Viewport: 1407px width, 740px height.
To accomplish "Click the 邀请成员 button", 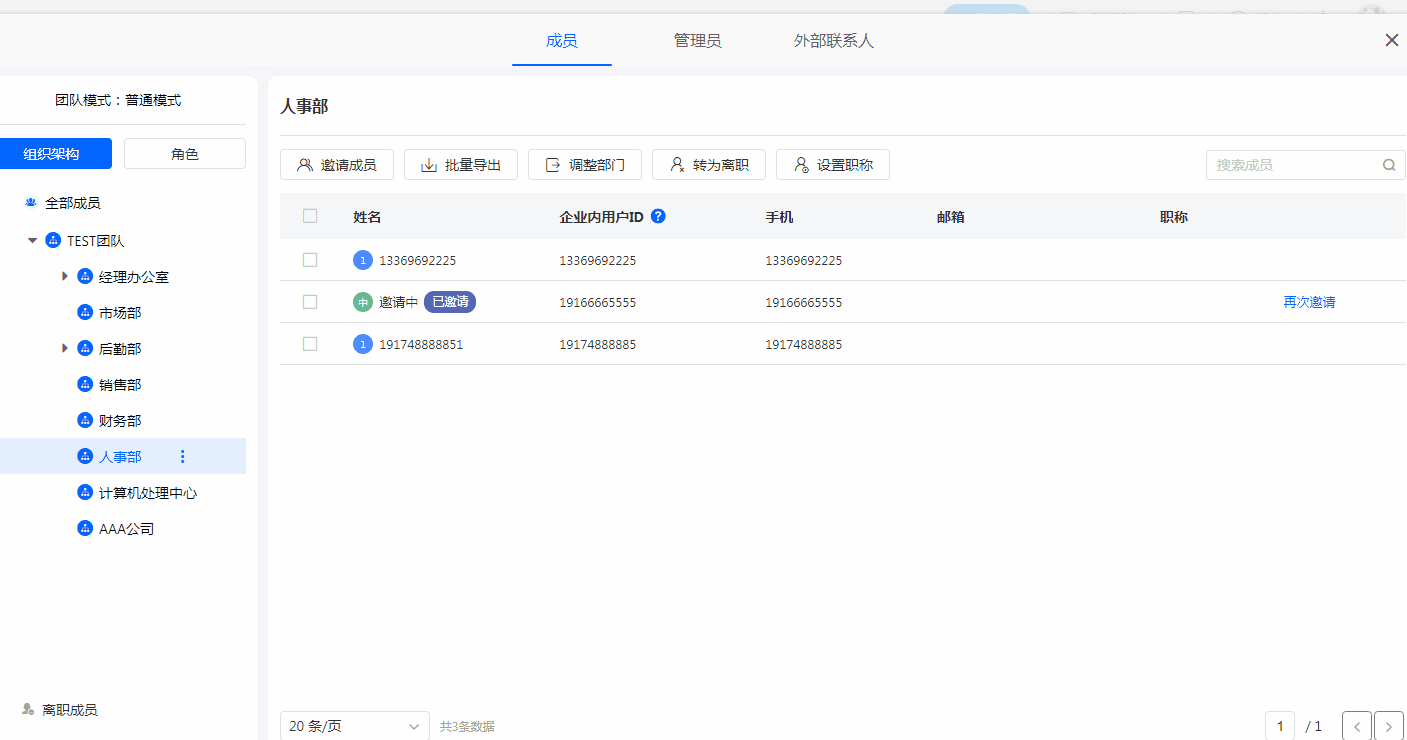I will [x=337, y=165].
